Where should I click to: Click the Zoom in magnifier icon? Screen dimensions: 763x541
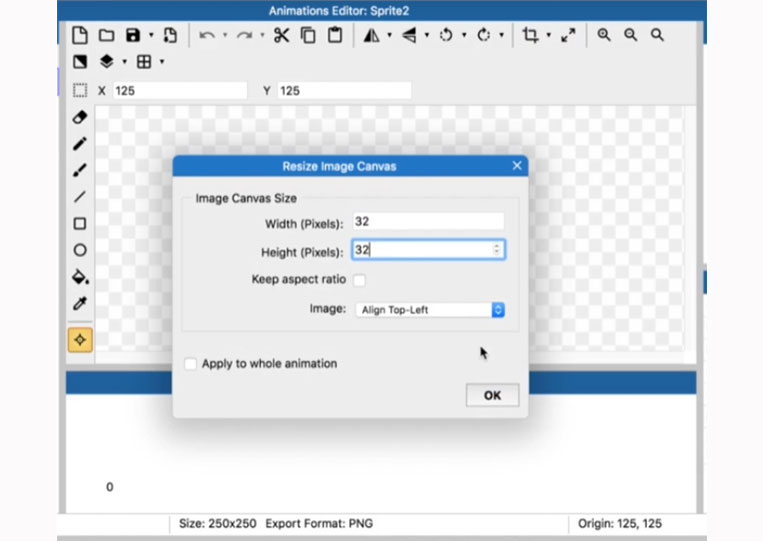click(x=604, y=35)
